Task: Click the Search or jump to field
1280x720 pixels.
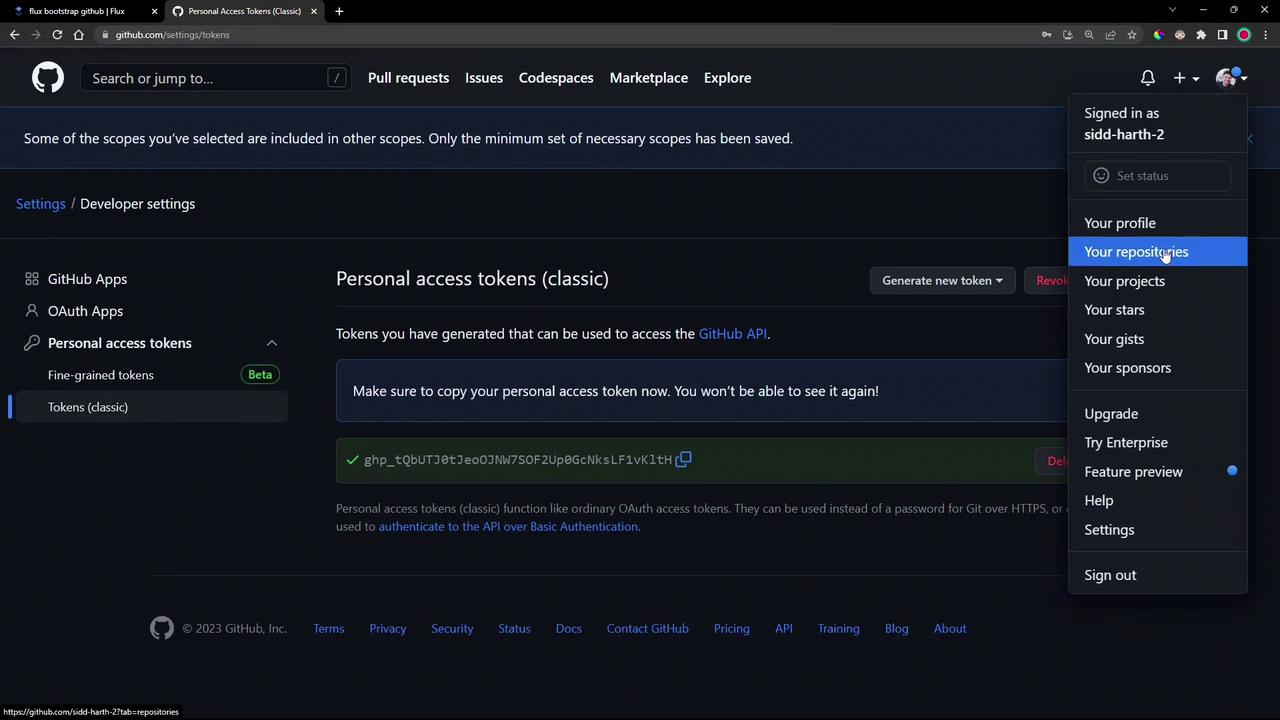Action: coord(215,78)
